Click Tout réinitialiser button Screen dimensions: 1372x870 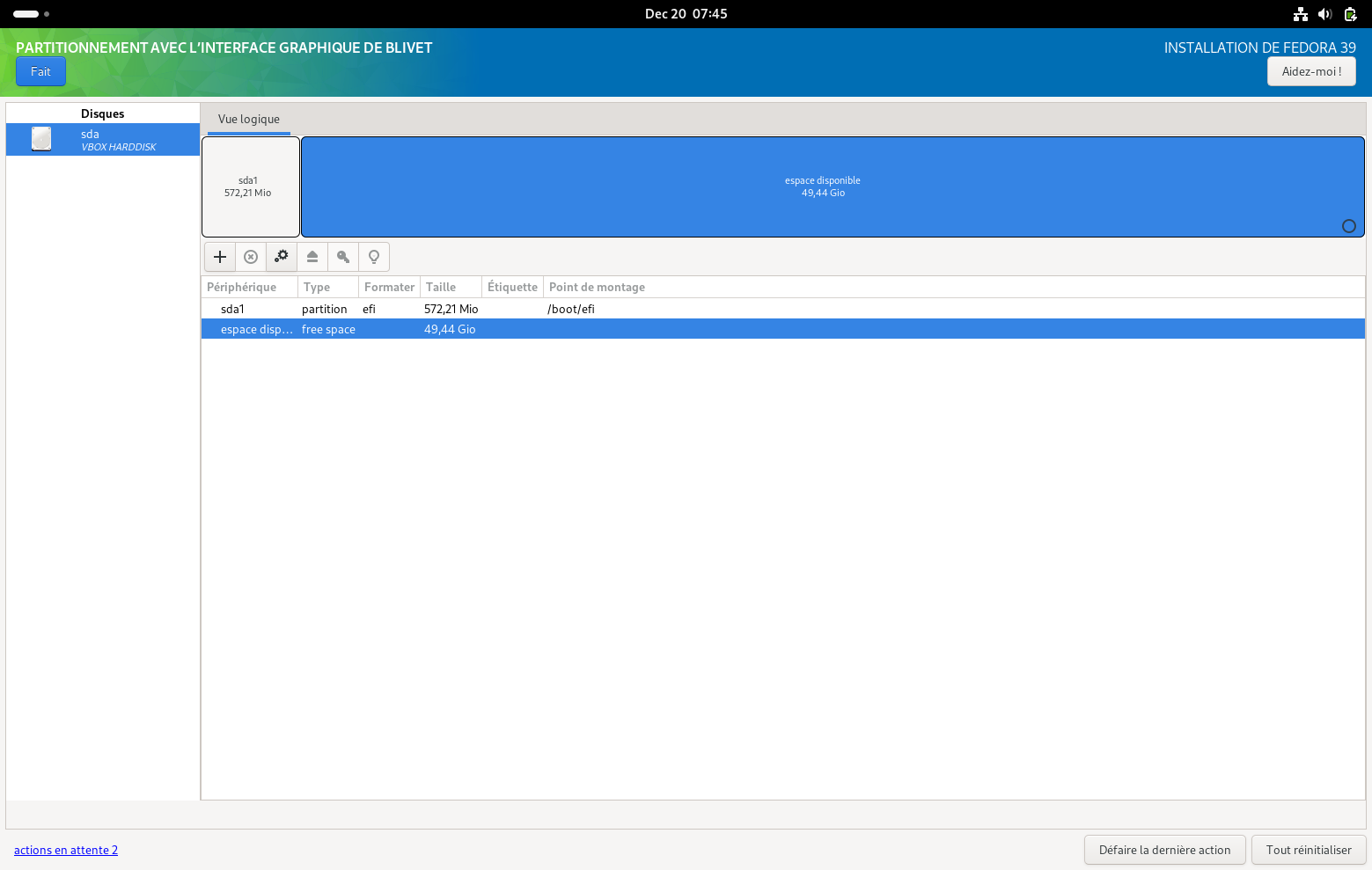click(1309, 850)
